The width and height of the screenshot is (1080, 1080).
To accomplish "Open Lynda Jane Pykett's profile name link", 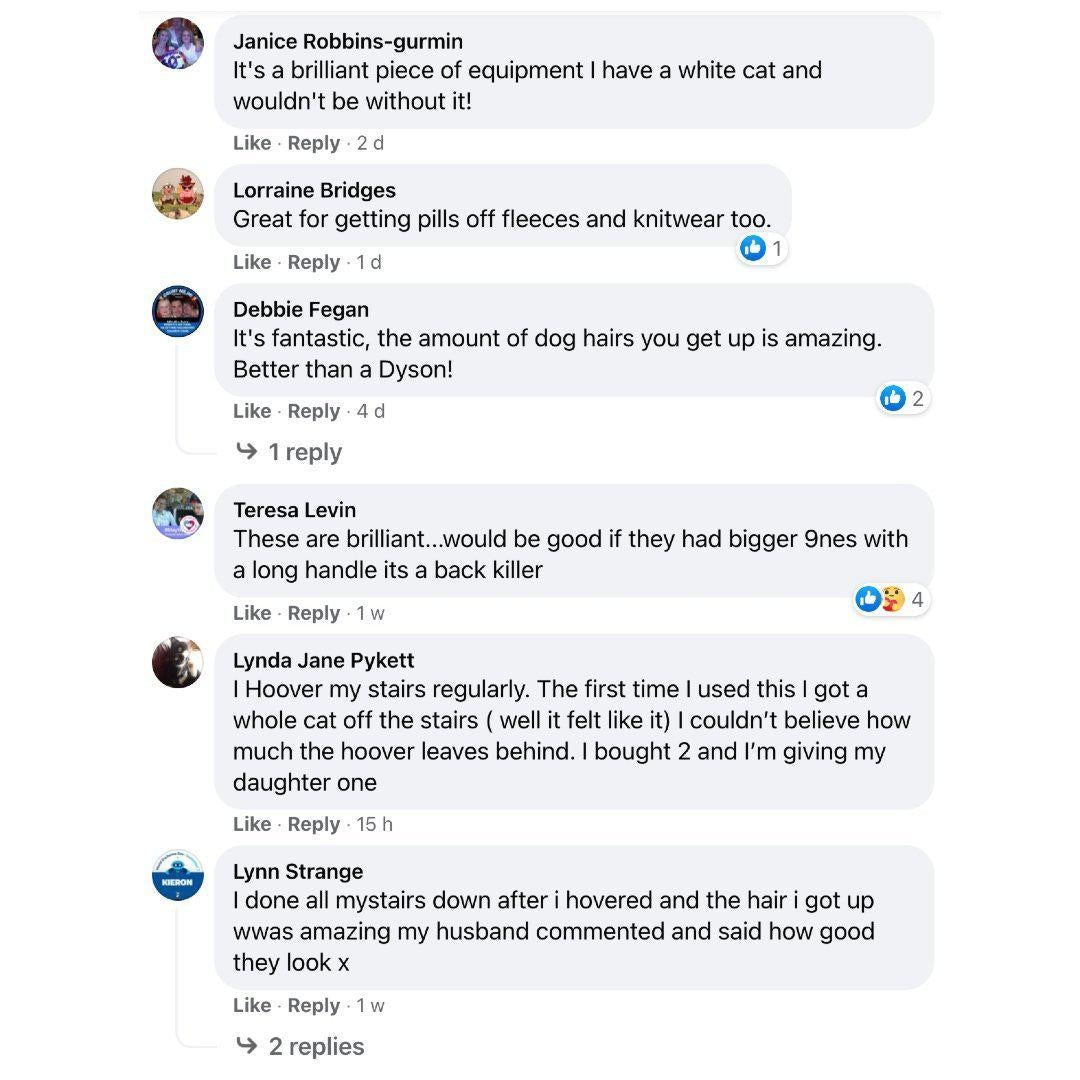I will point(323,660).
